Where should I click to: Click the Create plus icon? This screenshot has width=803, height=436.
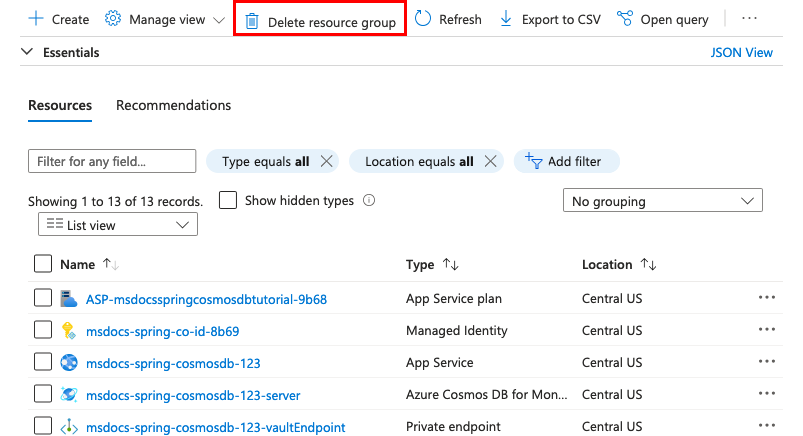pyautogui.click(x=36, y=19)
